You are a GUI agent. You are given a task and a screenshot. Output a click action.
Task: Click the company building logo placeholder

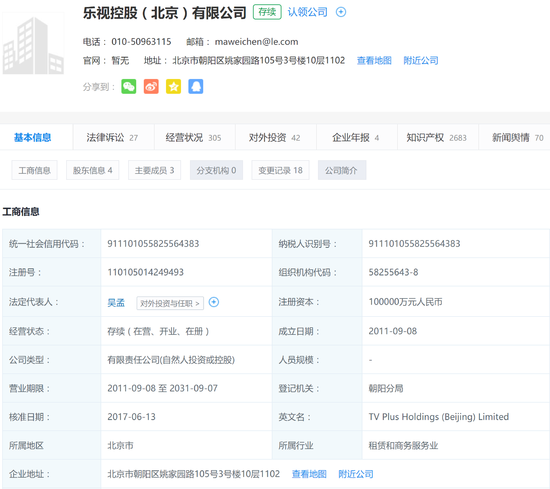point(33,43)
